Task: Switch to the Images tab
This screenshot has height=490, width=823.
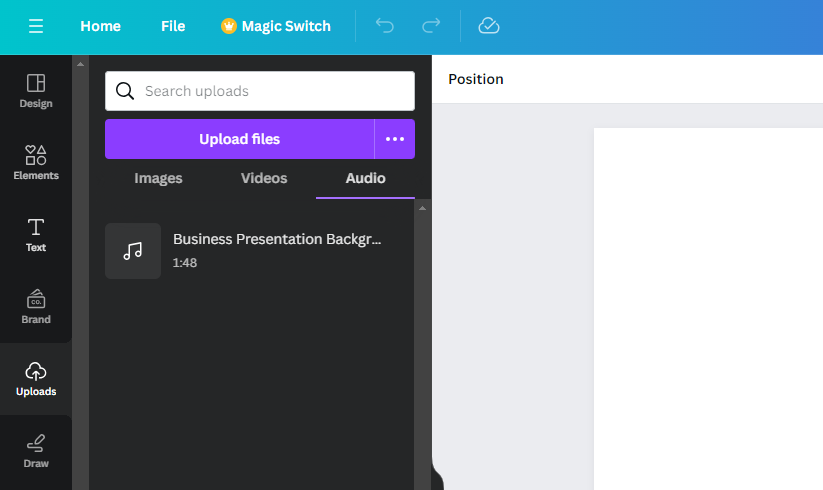Action: click(158, 178)
